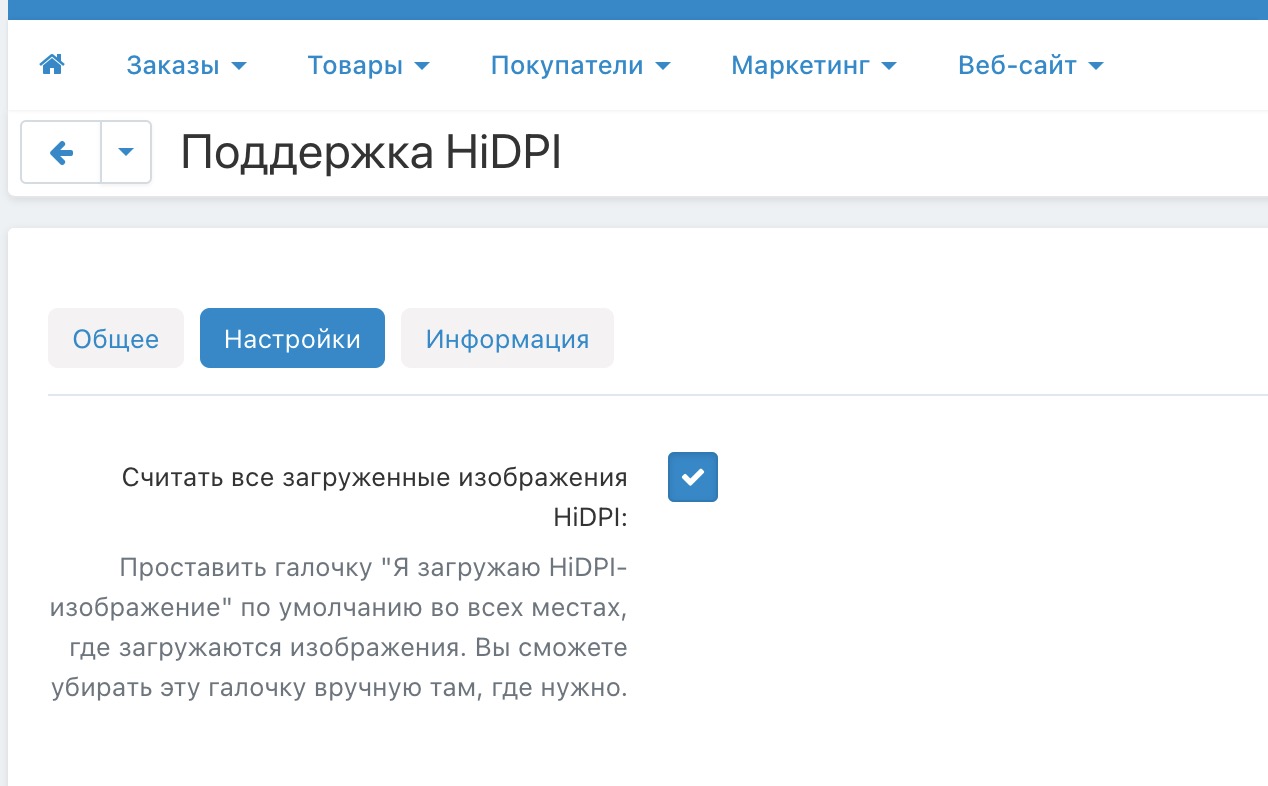Viewport: 1268px width, 786px height.
Task: Click the back arrow button
Action: 61,152
